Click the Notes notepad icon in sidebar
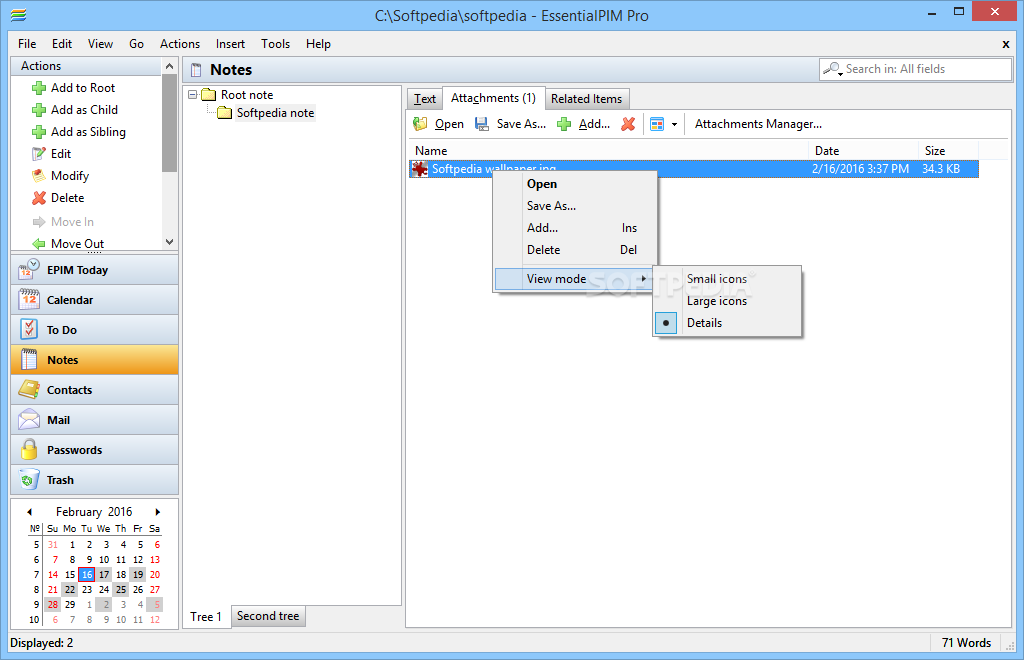Image resolution: width=1024 pixels, height=660 pixels. coord(29,360)
